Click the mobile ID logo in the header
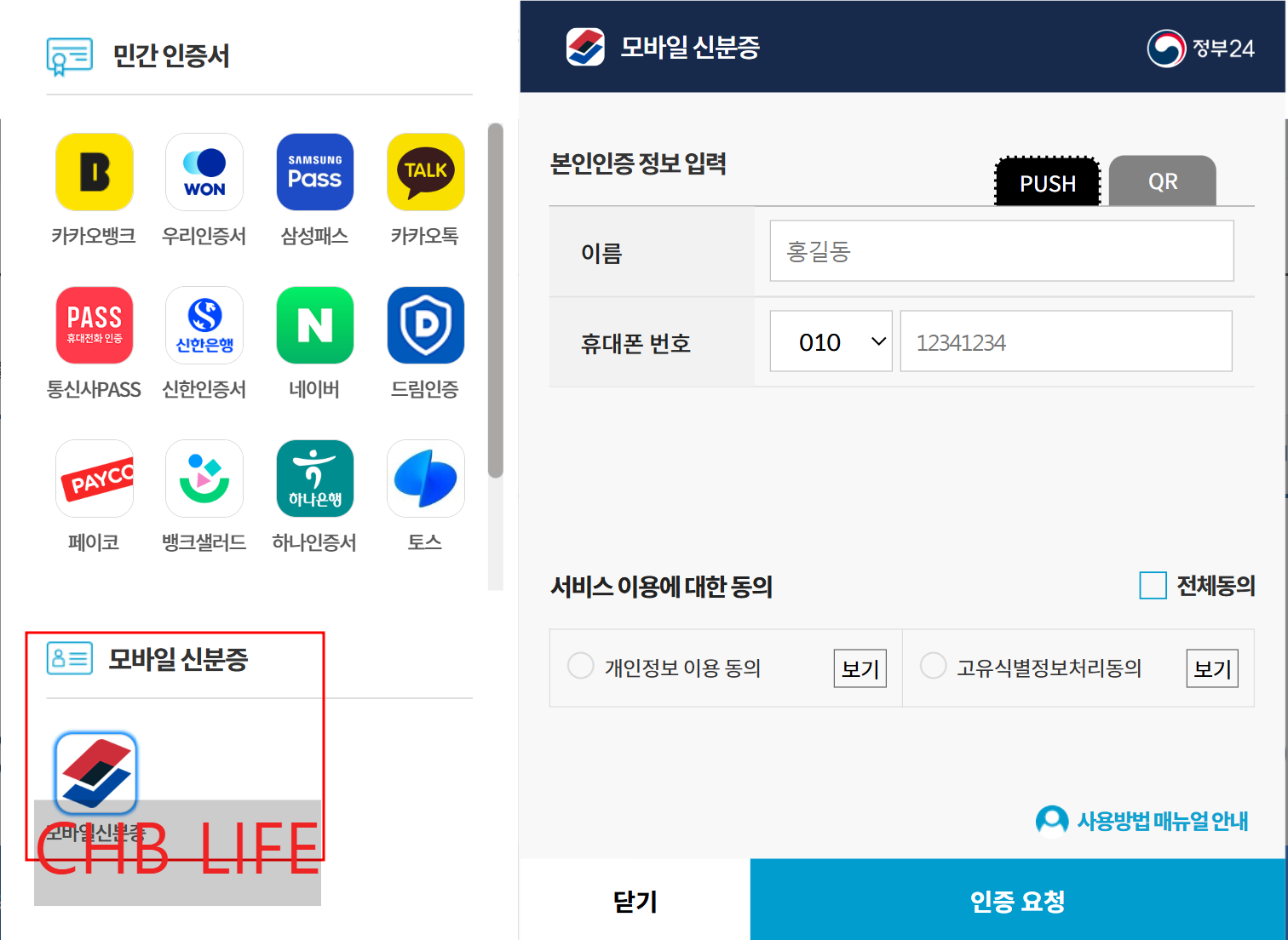This screenshot has height=940, width=1288. pyautogui.click(x=585, y=47)
